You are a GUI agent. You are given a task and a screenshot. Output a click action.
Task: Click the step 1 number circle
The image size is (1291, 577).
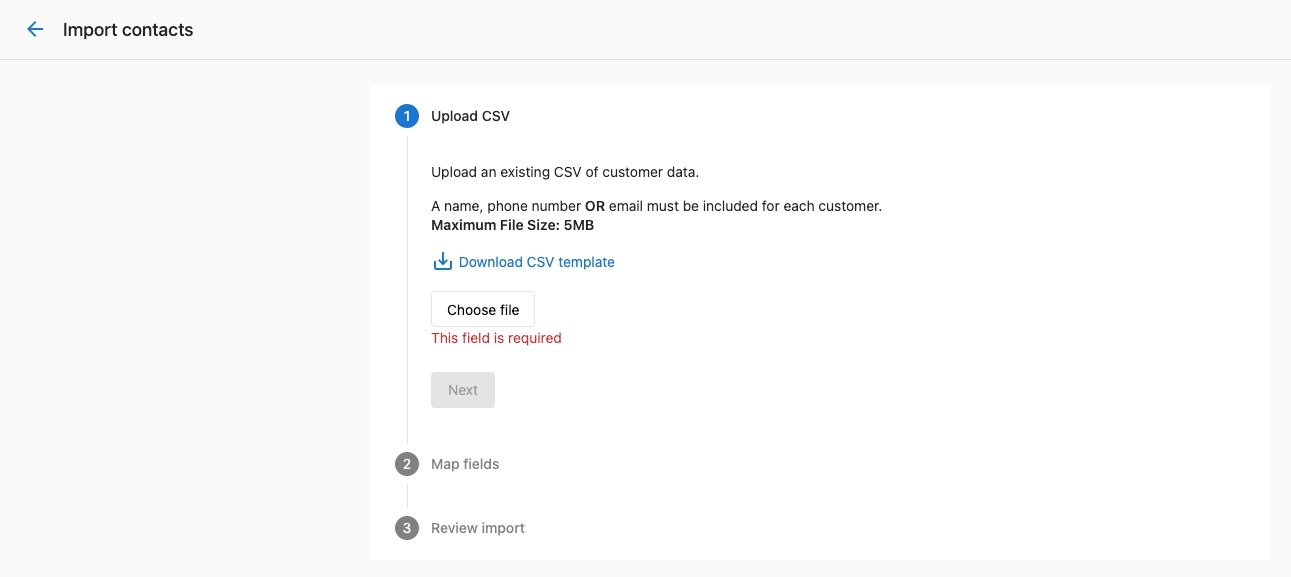pos(407,116)
